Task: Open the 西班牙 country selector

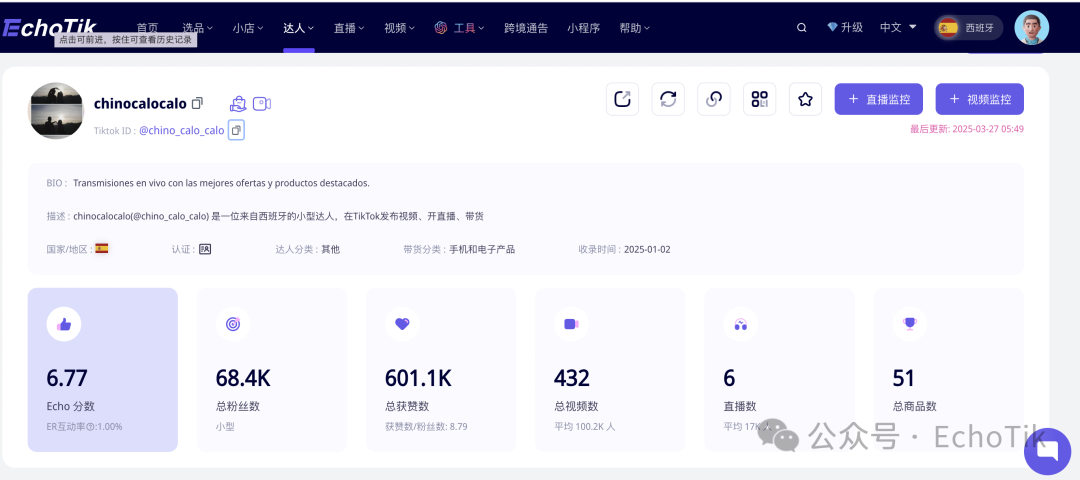Action: tap(968, 28)
